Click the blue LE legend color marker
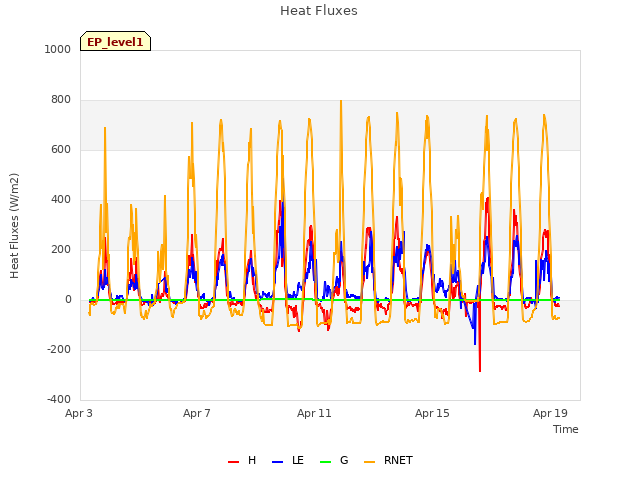The height and width of the screenshot is (480, 640). [277, 462]
